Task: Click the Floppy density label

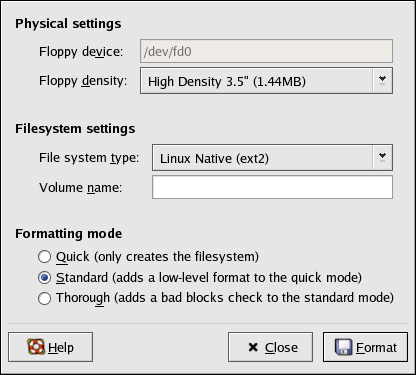Action: 83,81
